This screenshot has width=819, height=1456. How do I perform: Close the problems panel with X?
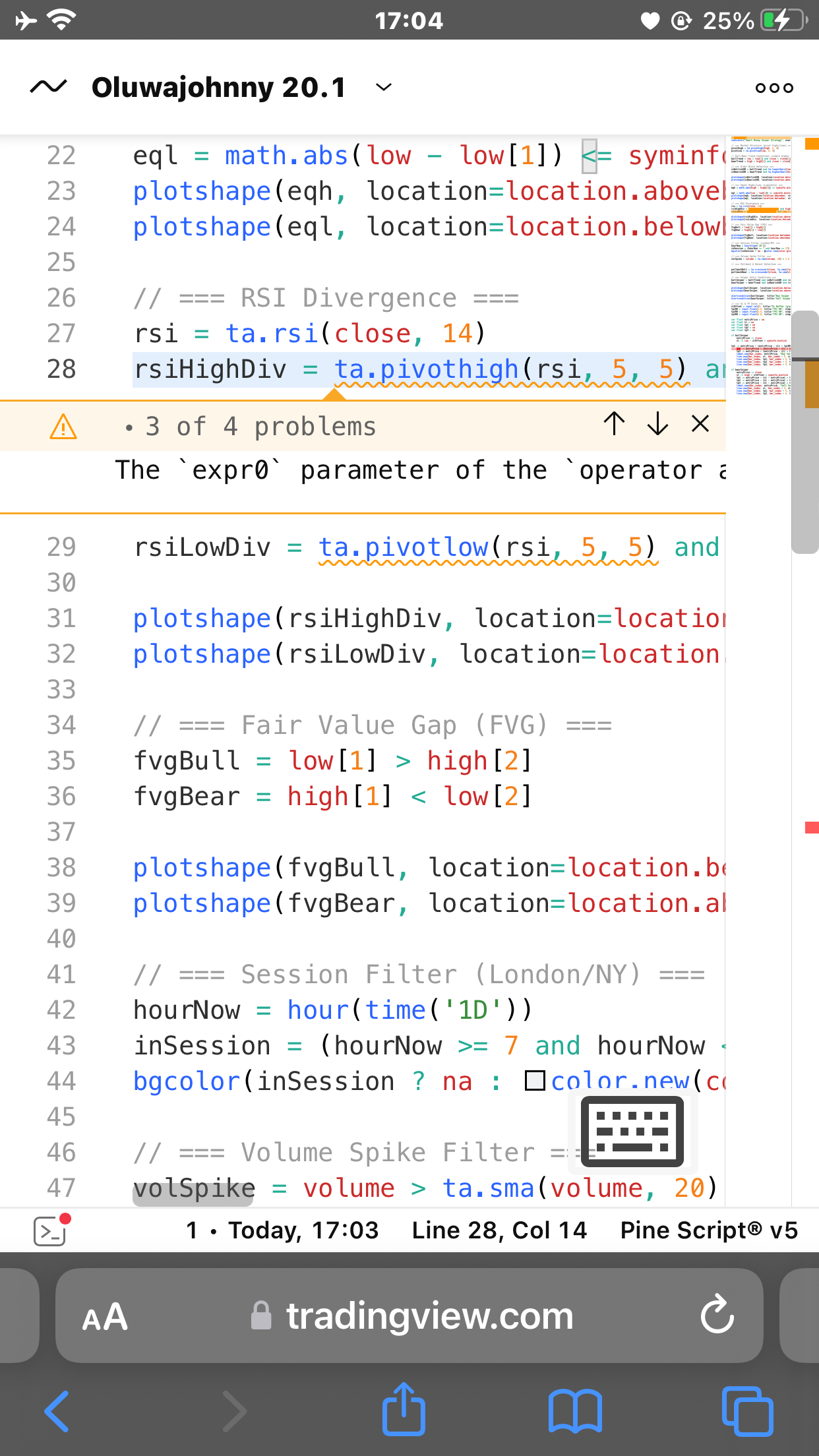700,423
